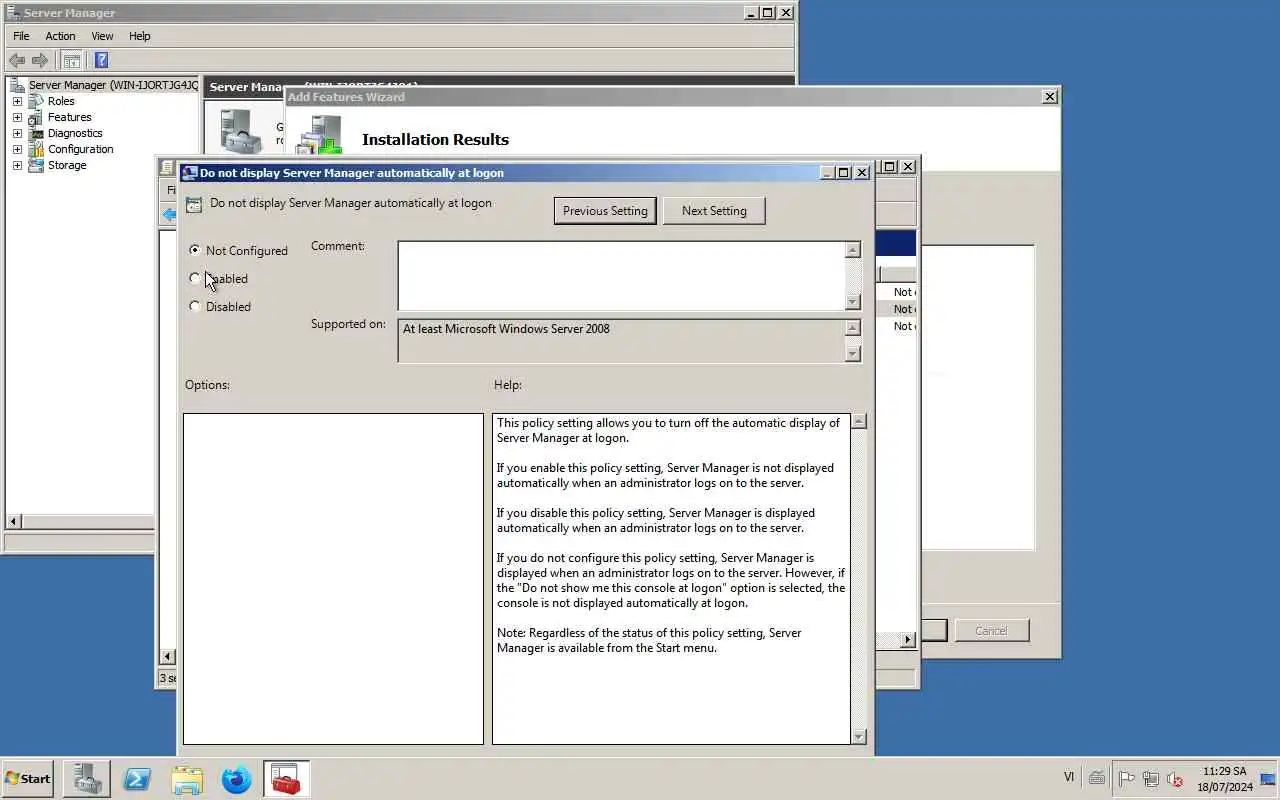1280x800 pixels.
Task: Expand the Diagnostics tree node
Action: [17, 133]
